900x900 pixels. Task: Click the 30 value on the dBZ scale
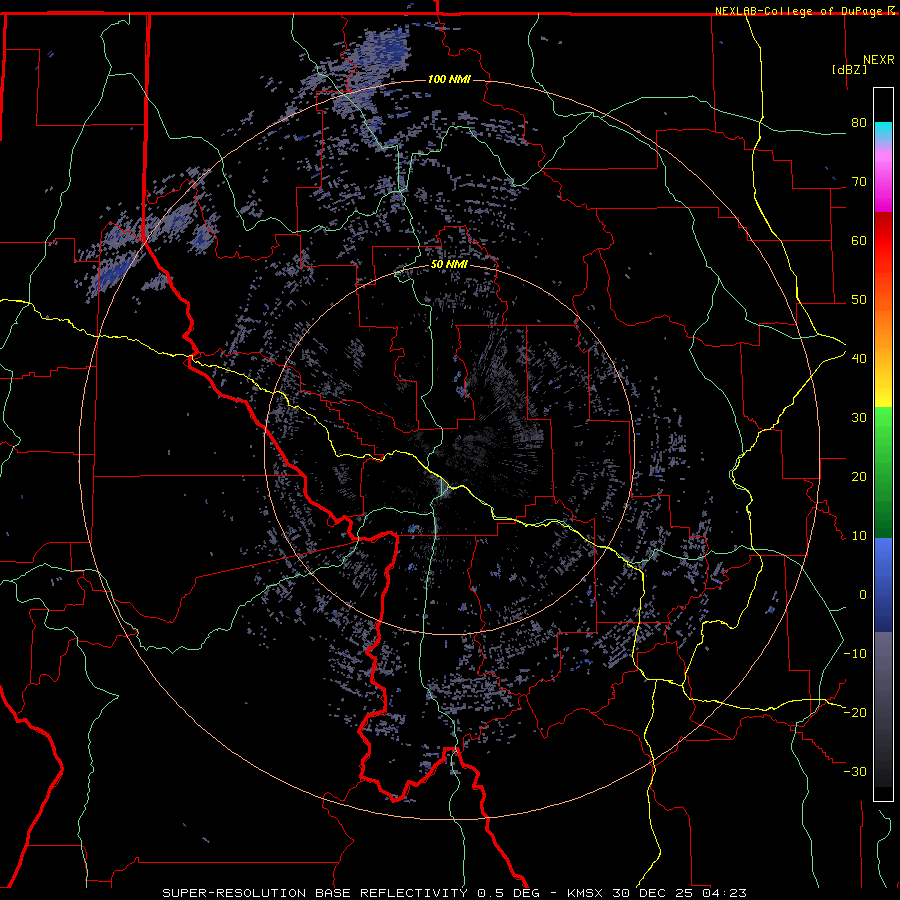(859, 418)
